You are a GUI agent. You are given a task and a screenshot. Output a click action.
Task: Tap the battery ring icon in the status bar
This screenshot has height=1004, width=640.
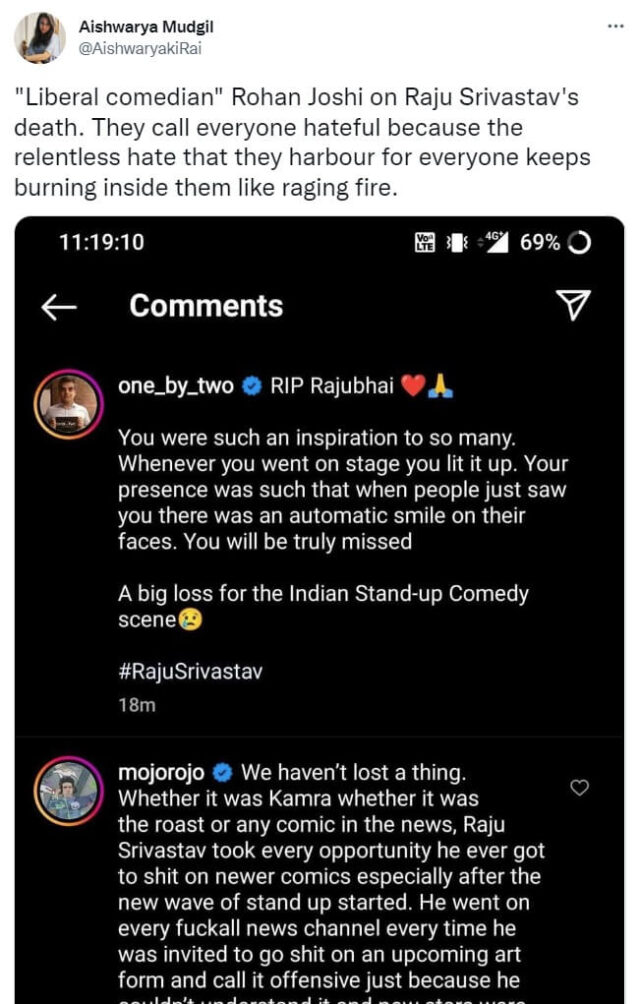(579, 243)
